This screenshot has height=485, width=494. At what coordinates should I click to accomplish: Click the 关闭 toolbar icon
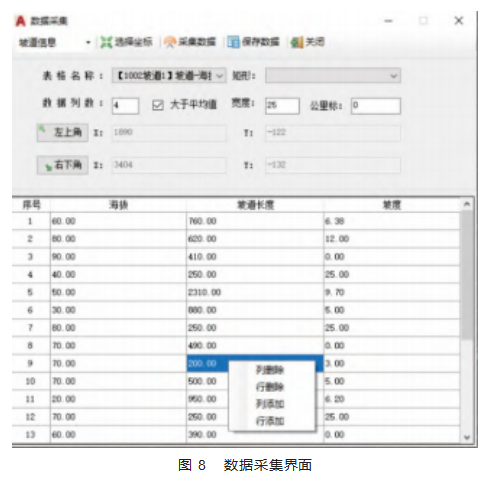tap(297, 42)
